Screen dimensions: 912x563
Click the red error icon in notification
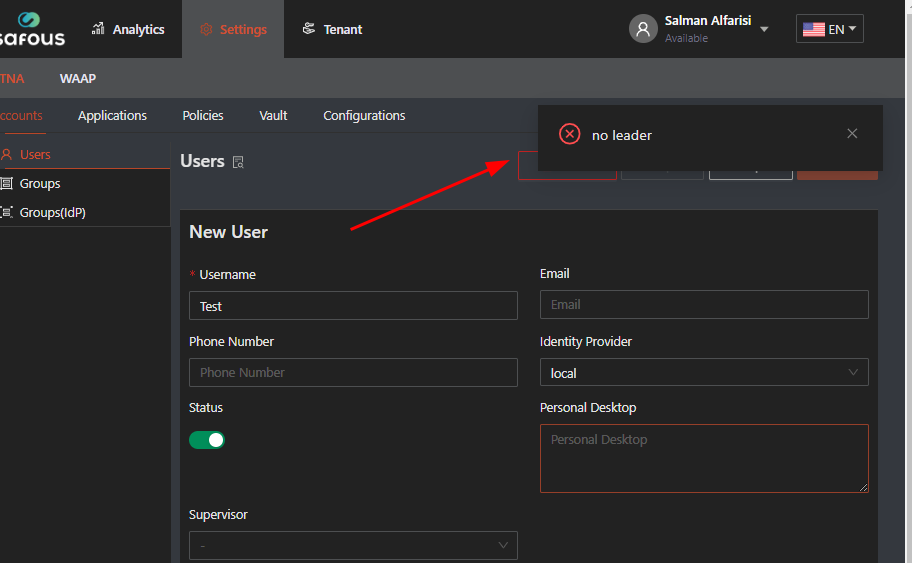(x=569, y=134)
